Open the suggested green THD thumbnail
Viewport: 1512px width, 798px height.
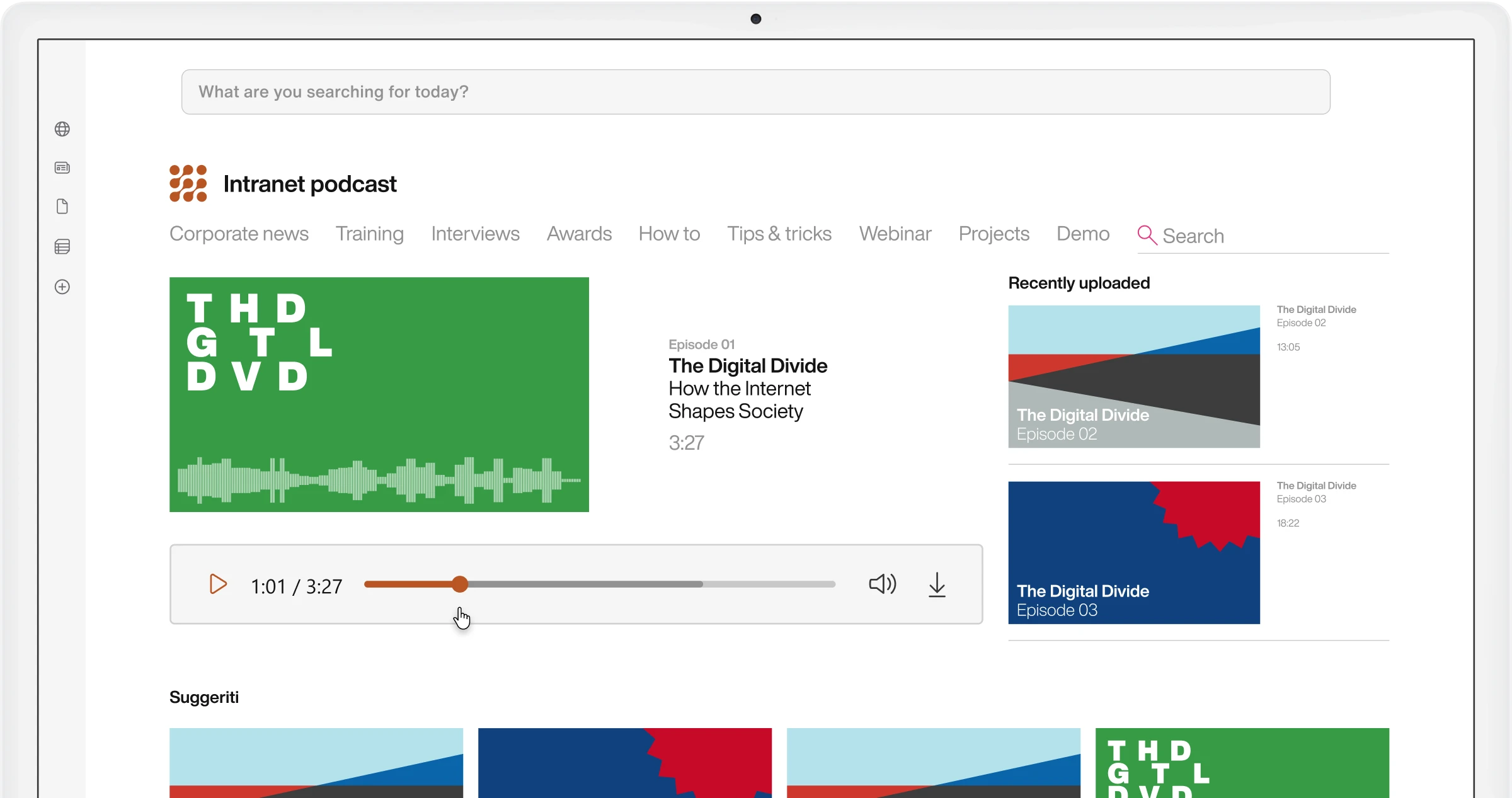click(1242, 763)
